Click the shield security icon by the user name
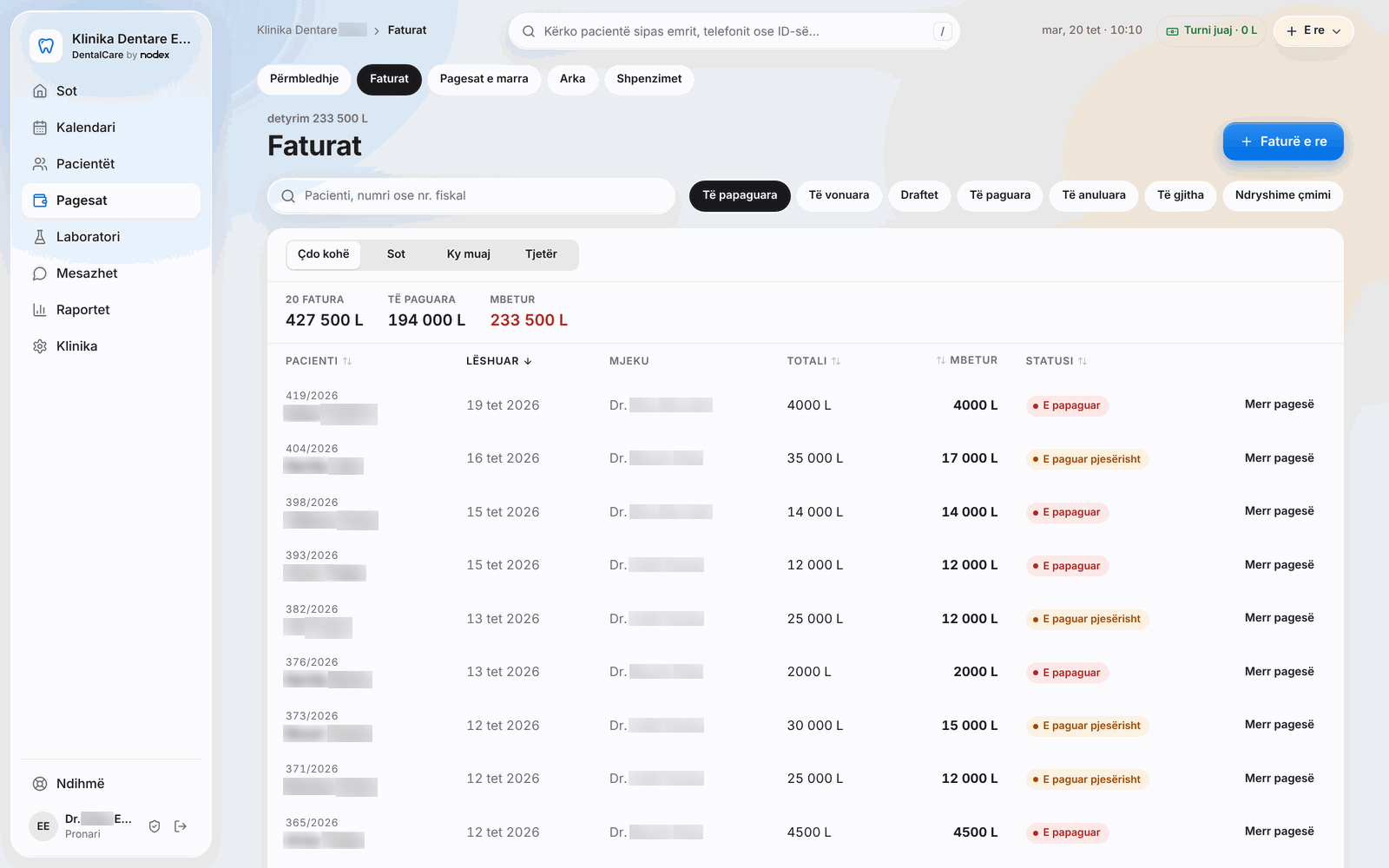Viewport: 1389px width, 868px height. tap(155, 826)
